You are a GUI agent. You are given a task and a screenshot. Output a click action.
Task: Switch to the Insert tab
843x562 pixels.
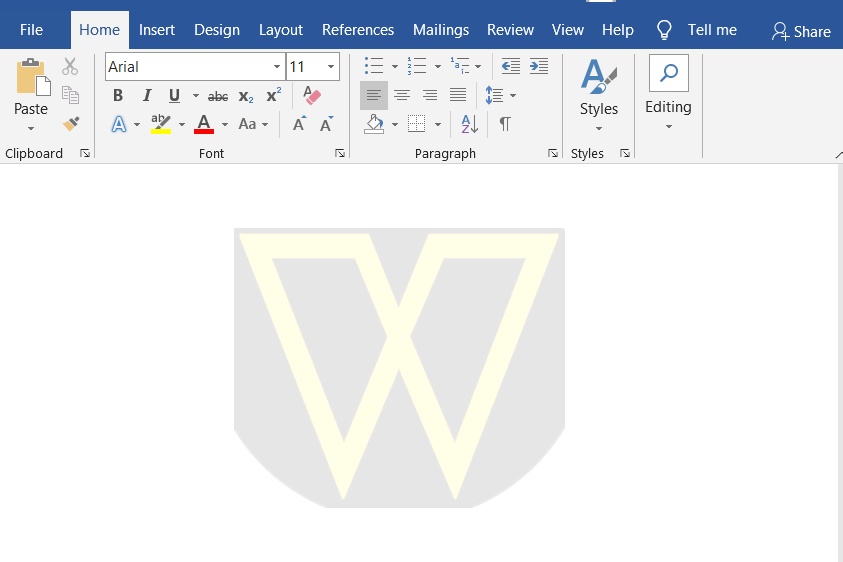[x=157, y=30]
